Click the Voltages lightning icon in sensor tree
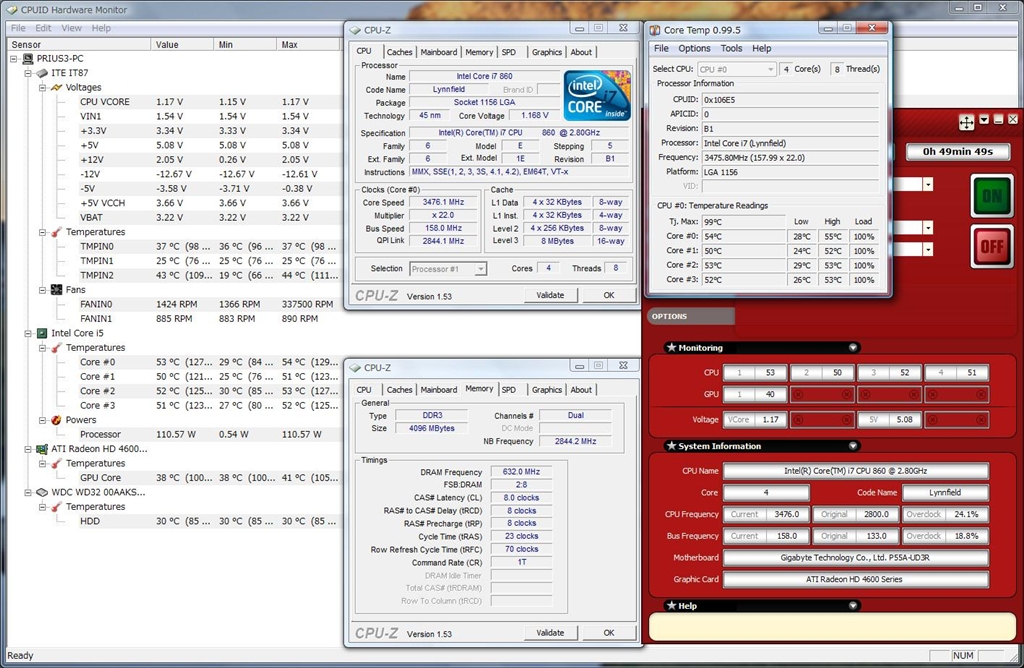The width and height of the screenshot is (1024, 668). tap(56, 88)
